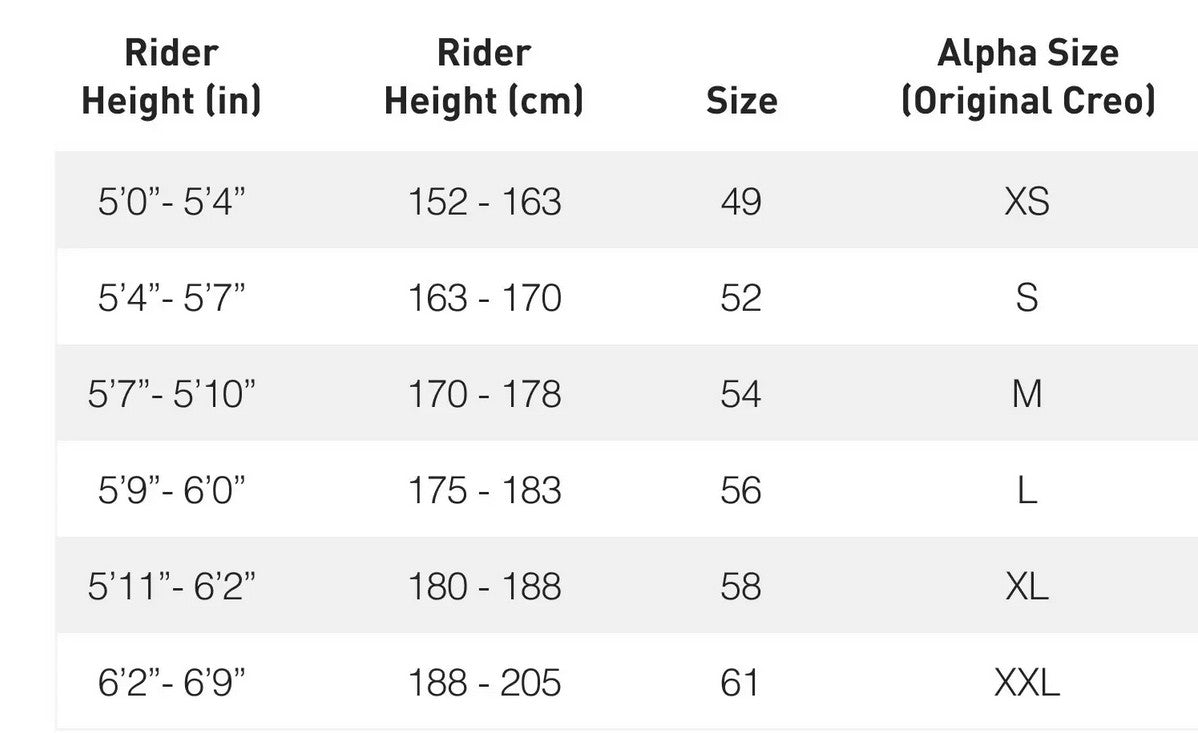Click size 49 in the table

point(741,202)
